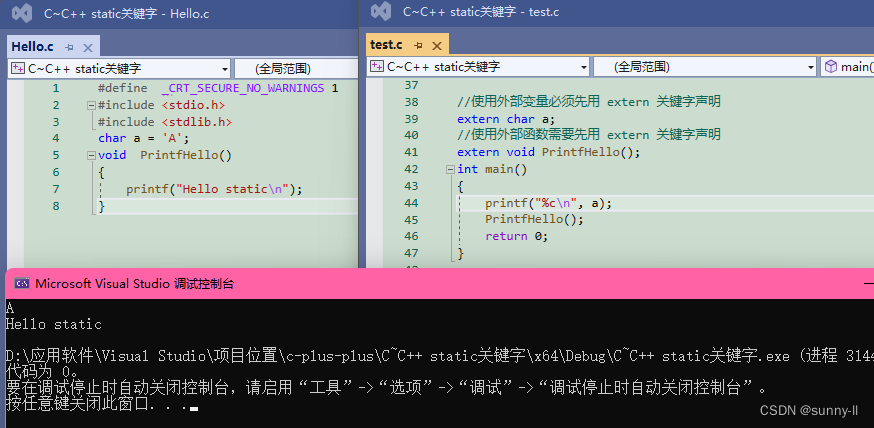
Task: Close the test.c tab
Action: (436, 45)
